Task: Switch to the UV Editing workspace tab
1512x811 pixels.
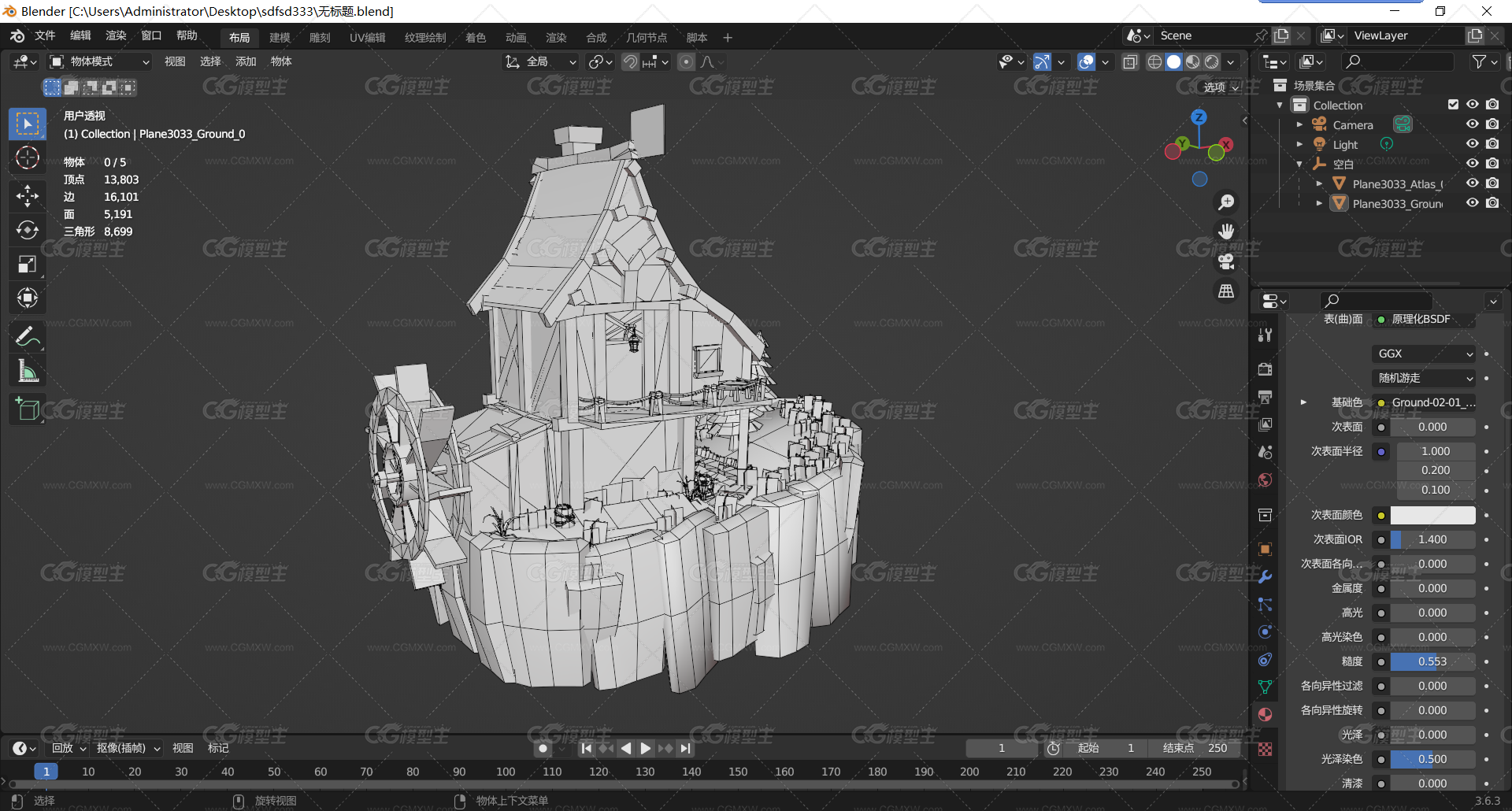Action: [x=368, y=37]
